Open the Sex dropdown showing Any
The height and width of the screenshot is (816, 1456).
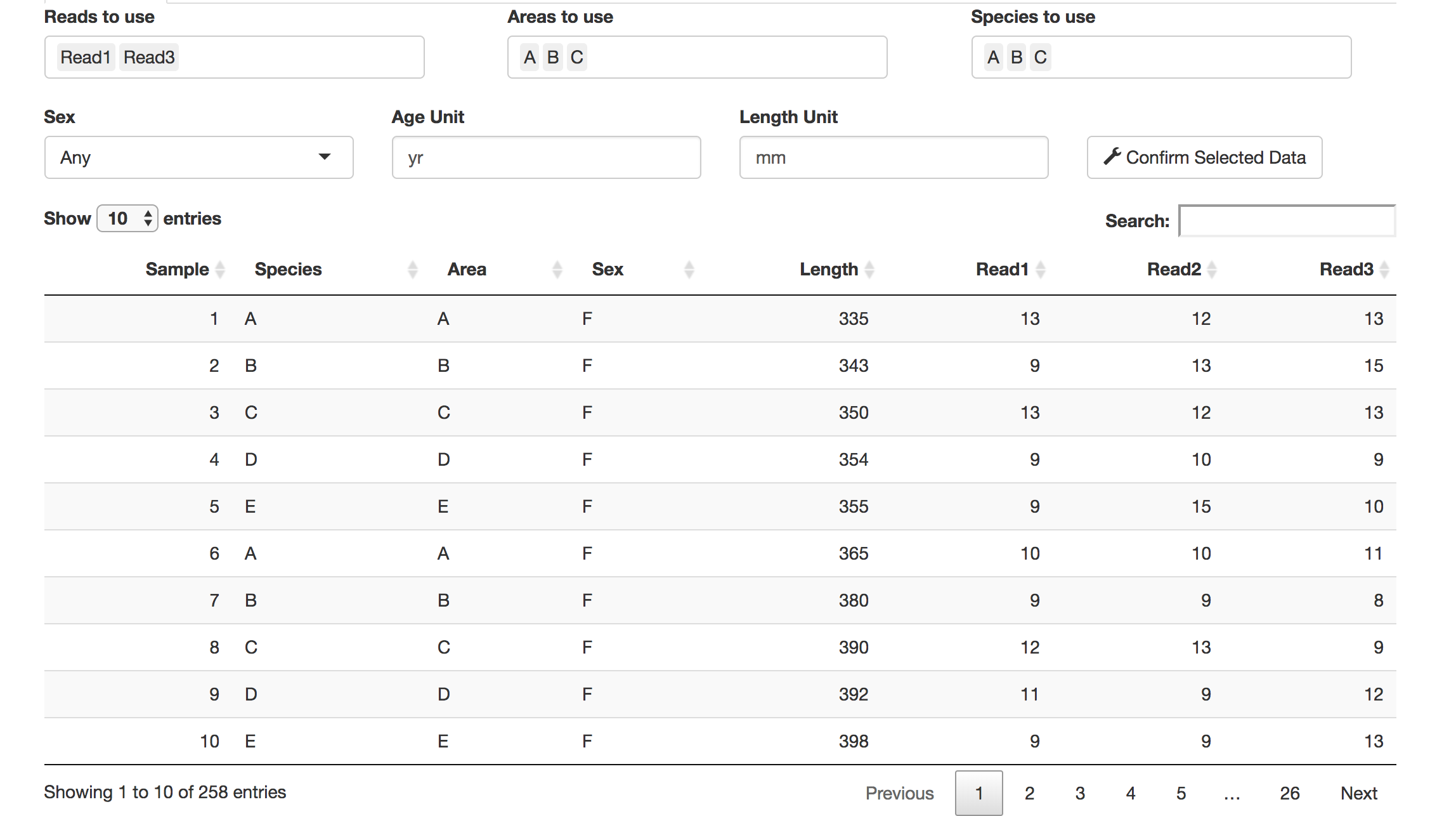click(198, 157)
